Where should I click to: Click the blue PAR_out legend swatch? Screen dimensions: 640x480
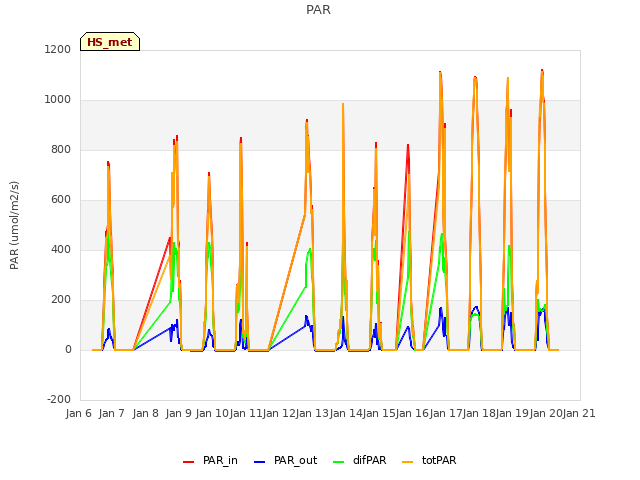[260, 462]
